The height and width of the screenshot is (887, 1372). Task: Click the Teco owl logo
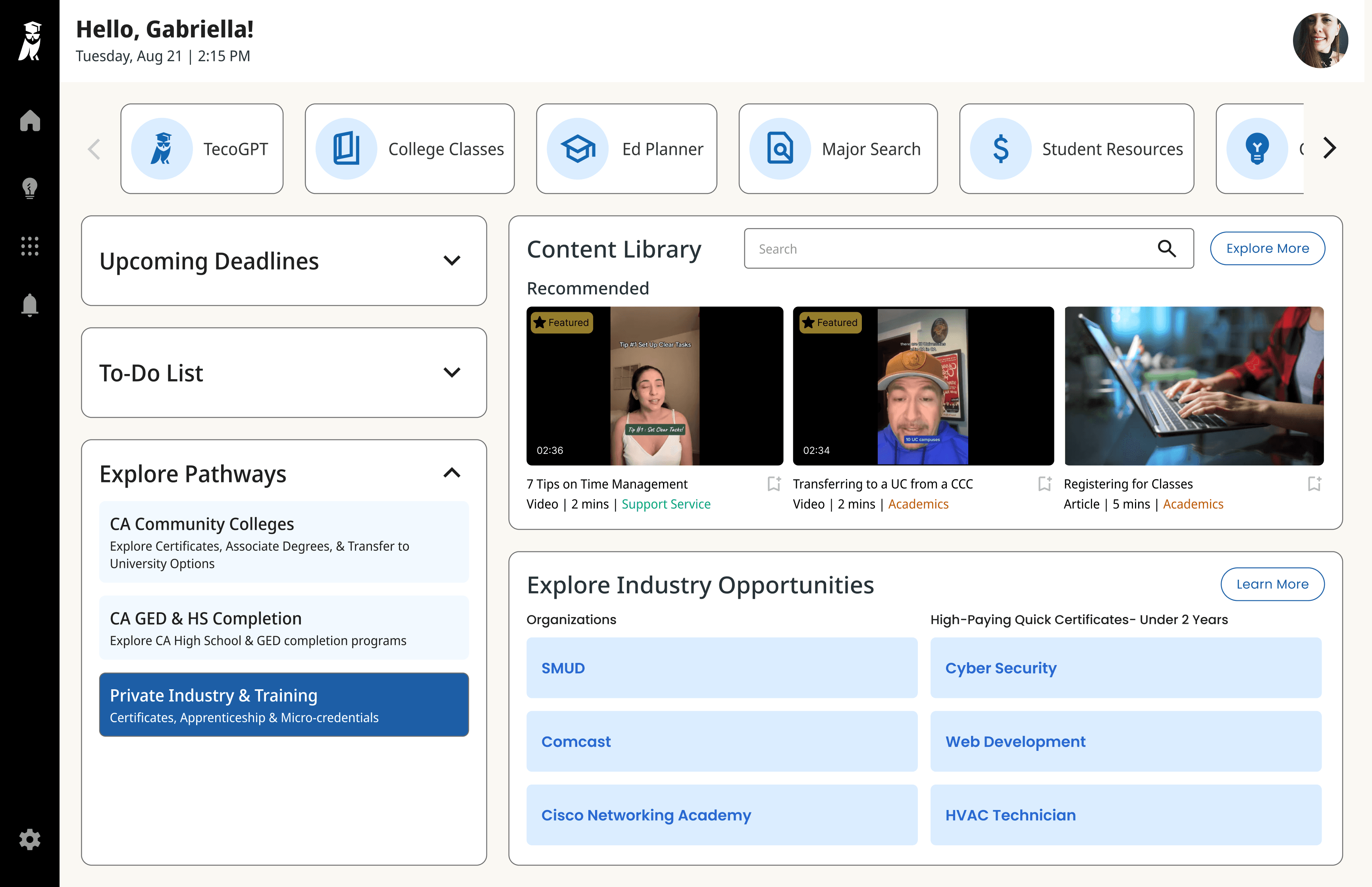coord(31,41)
